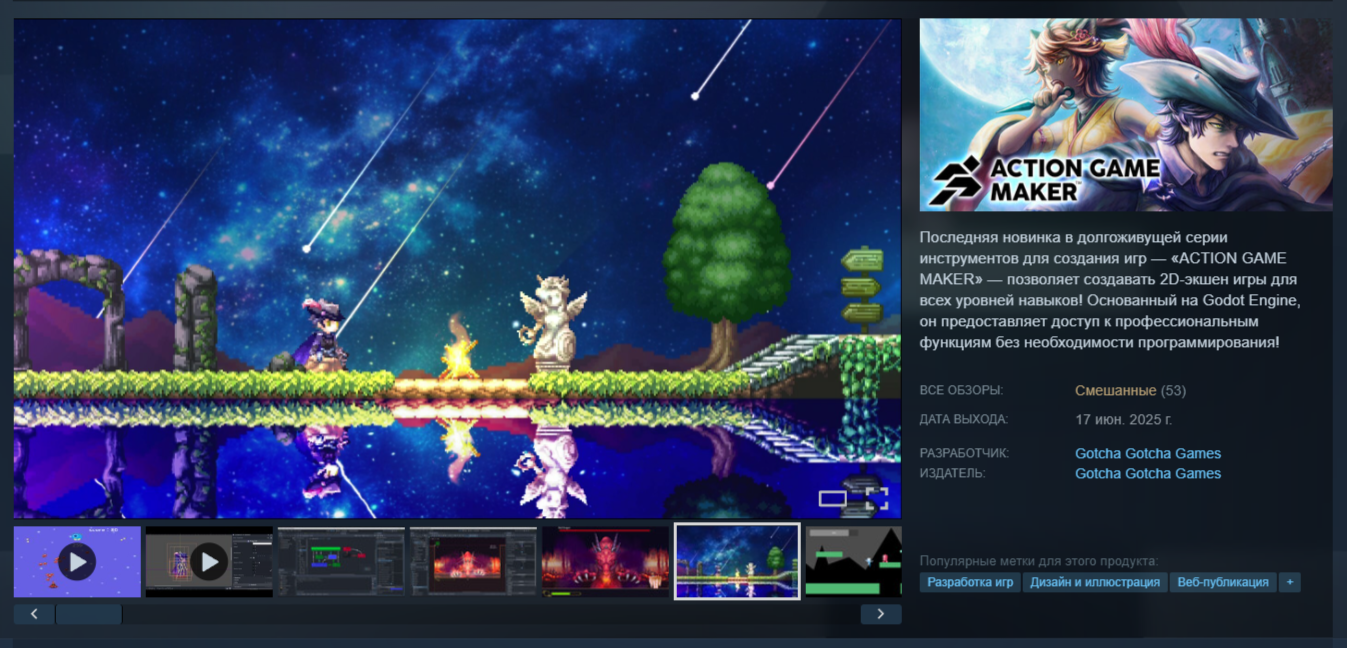
Task: Select the 'Разработка игр' tag
Action: (x=970, y=582)
